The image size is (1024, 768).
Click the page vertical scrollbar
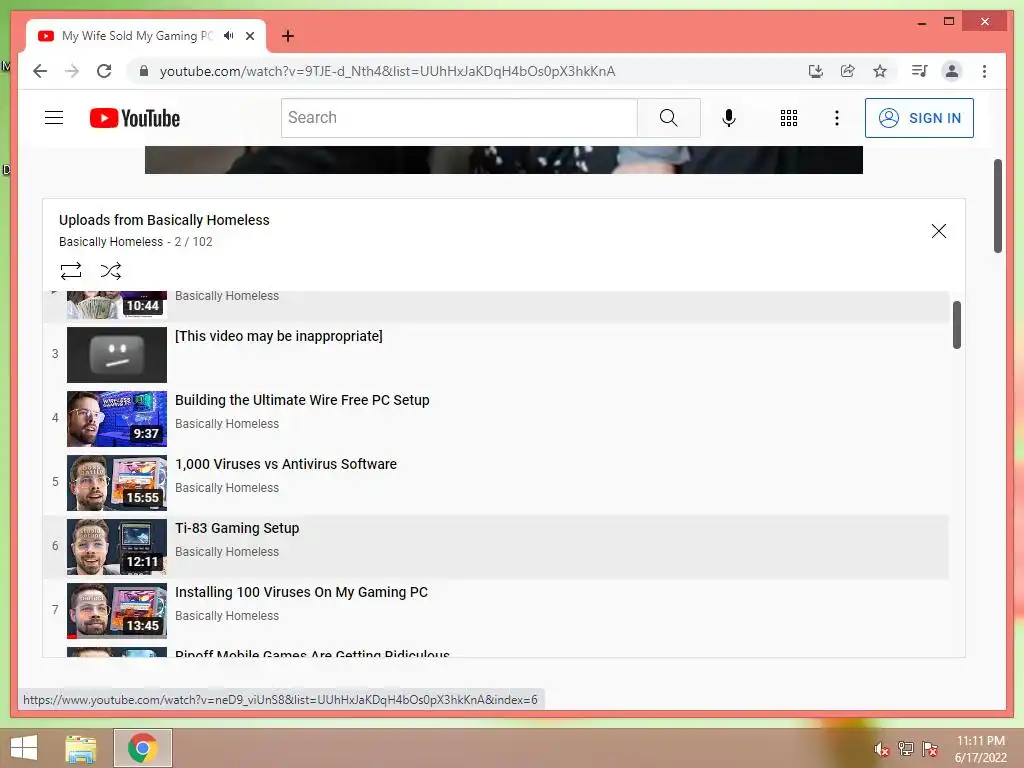[x=998, y=206]
